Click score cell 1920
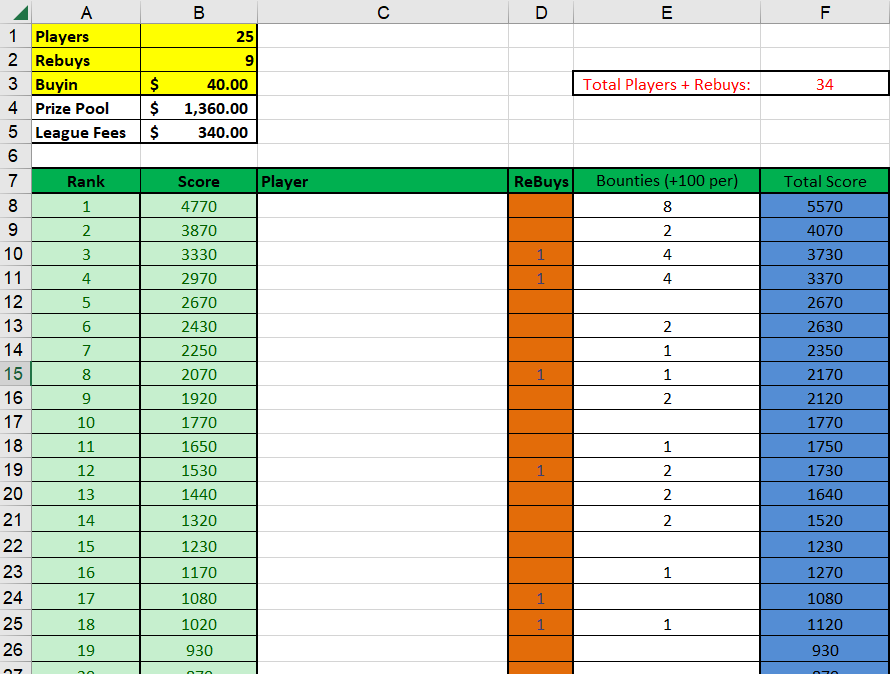The width and height of the screenshot is (890, 674). pyautogui.click(x=199, y=398)
